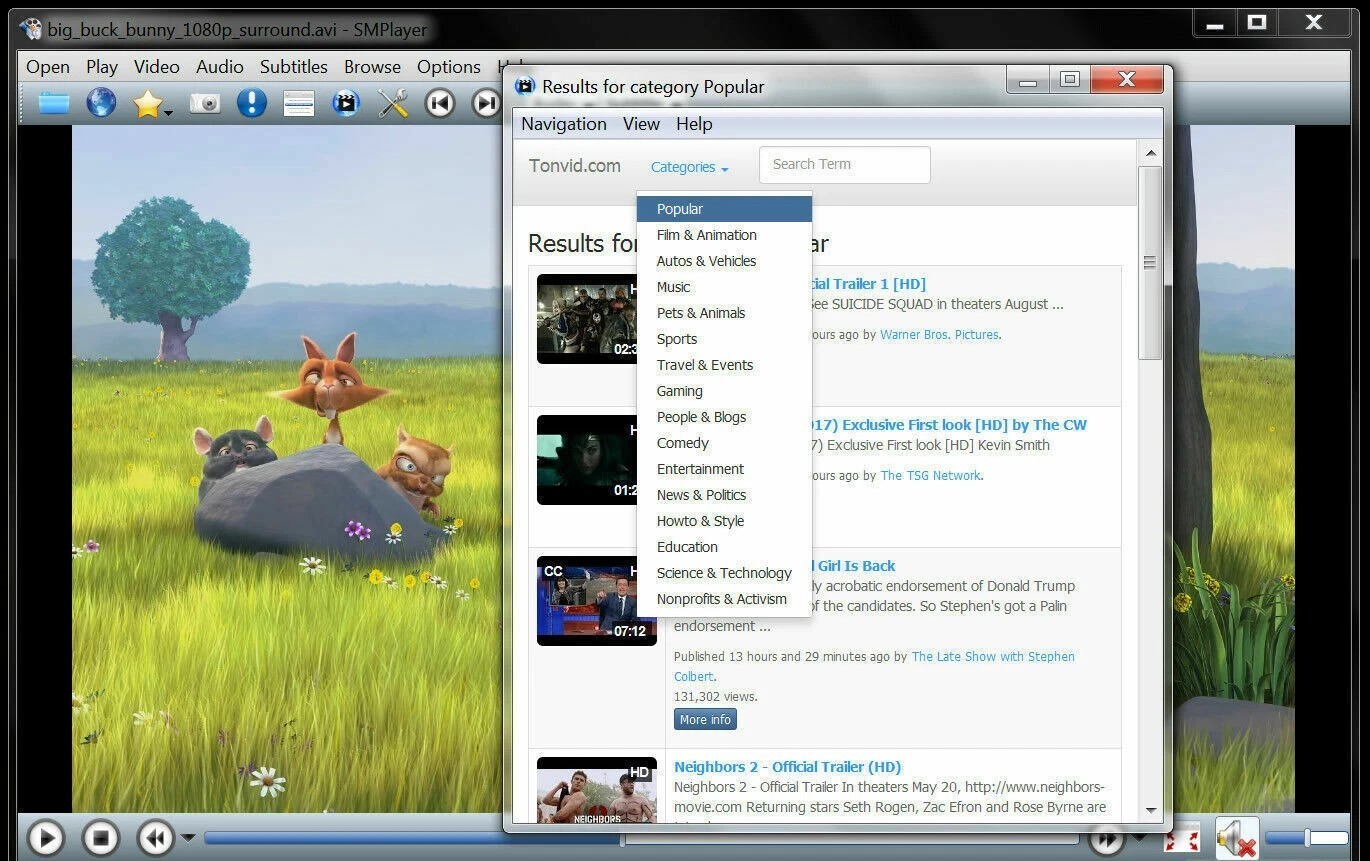This screenshot has width=1370, height=861.
Task: Expand the rewind options dropdown arrow
Action: (187, 837)
